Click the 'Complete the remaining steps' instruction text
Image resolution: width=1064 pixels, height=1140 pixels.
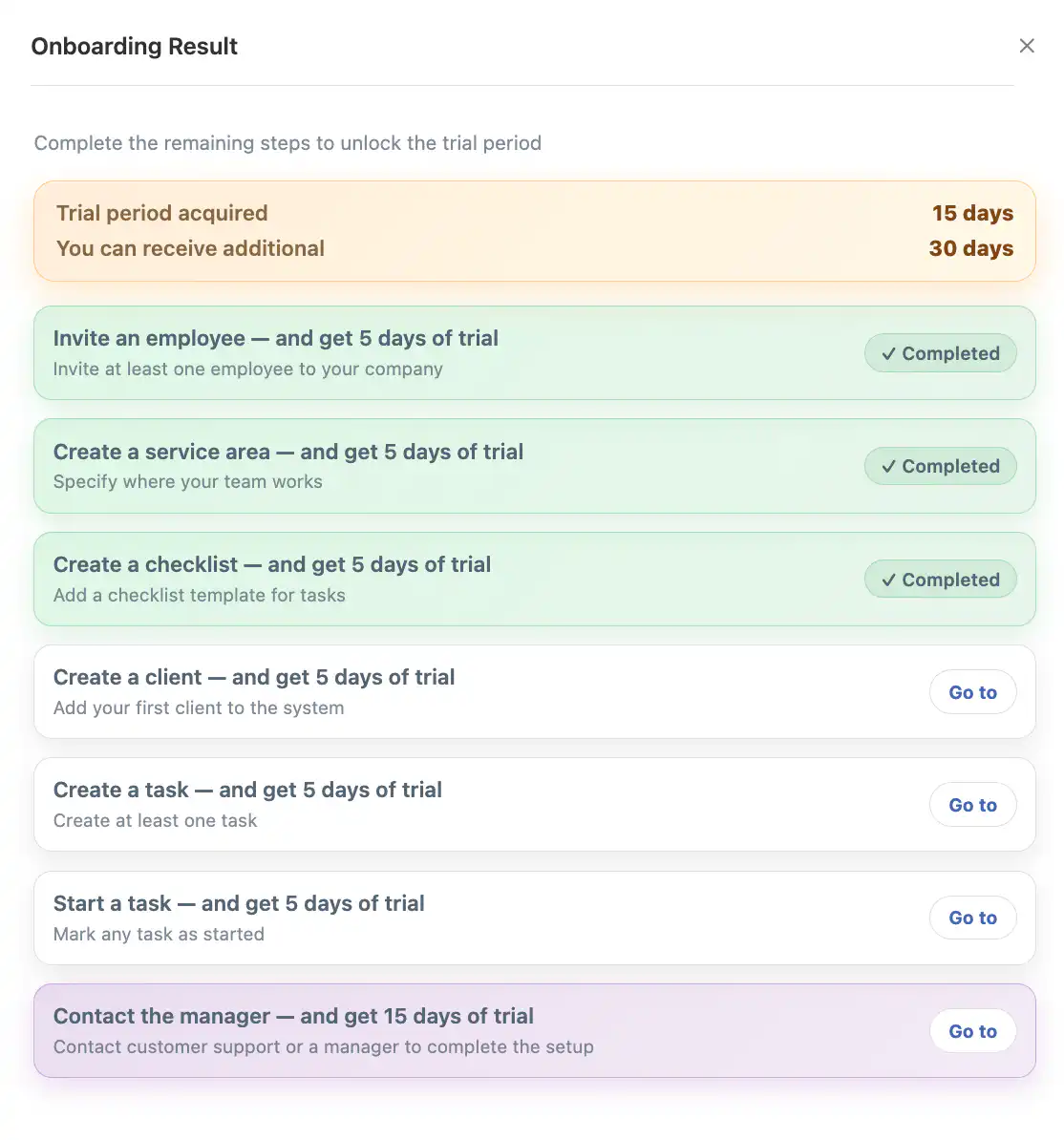pos(287,143)
